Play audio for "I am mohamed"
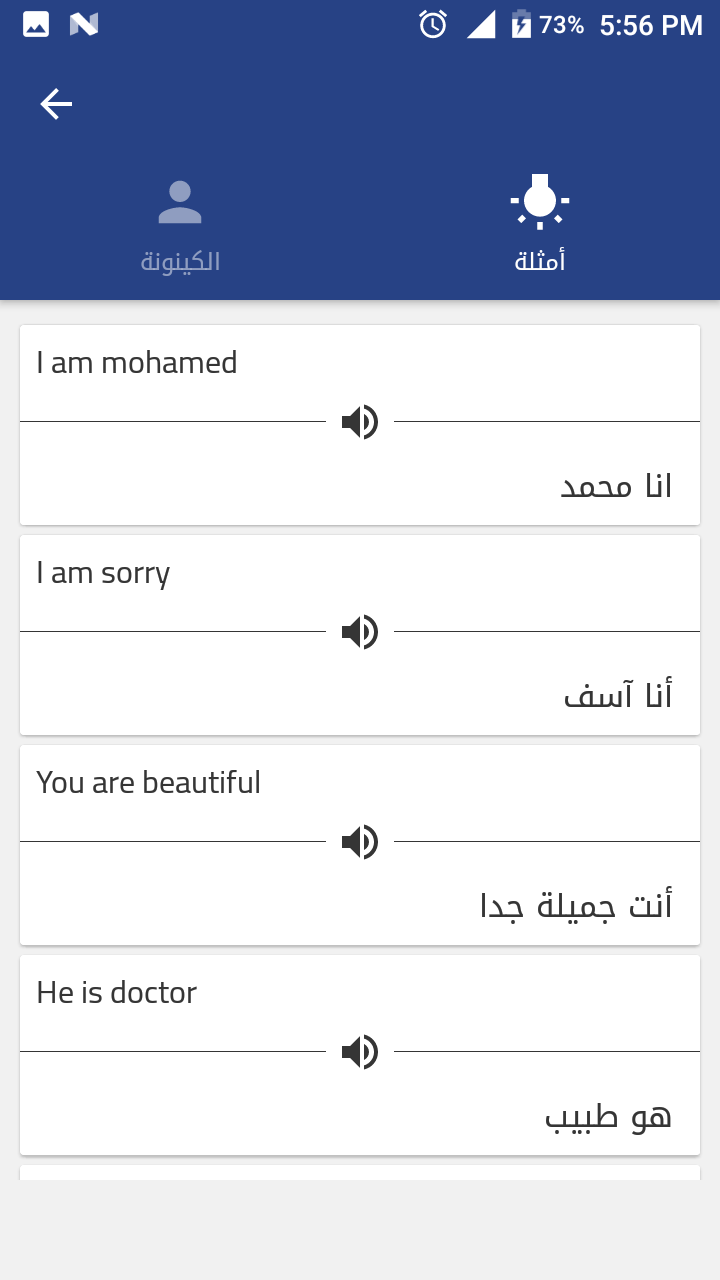The image size is (720, 1280). point(360,422)
